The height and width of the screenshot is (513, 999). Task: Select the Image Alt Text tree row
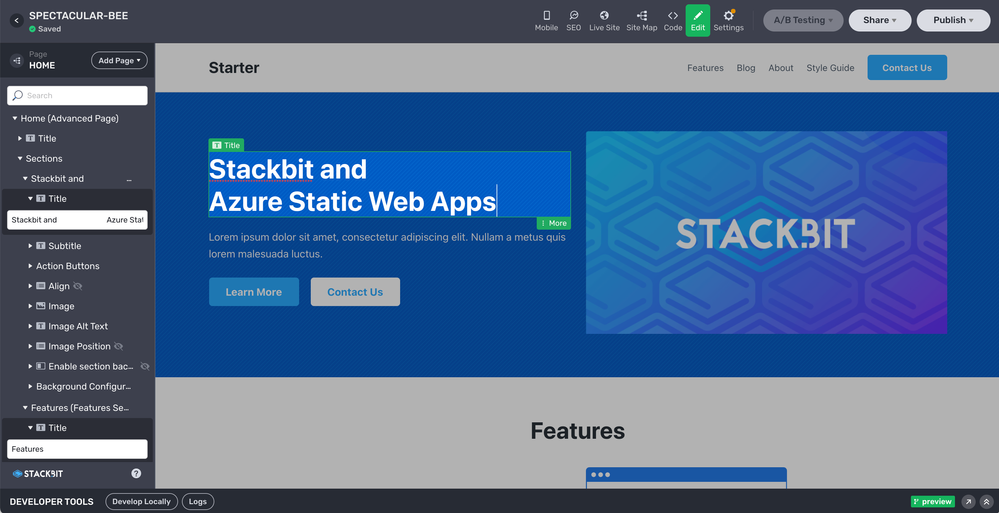click(x=77, y=326)
